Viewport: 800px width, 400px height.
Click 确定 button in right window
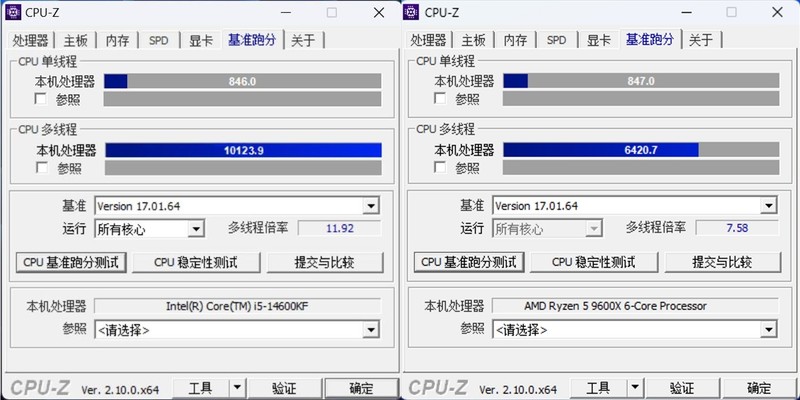pyautogui.click(x=760, y=388)
